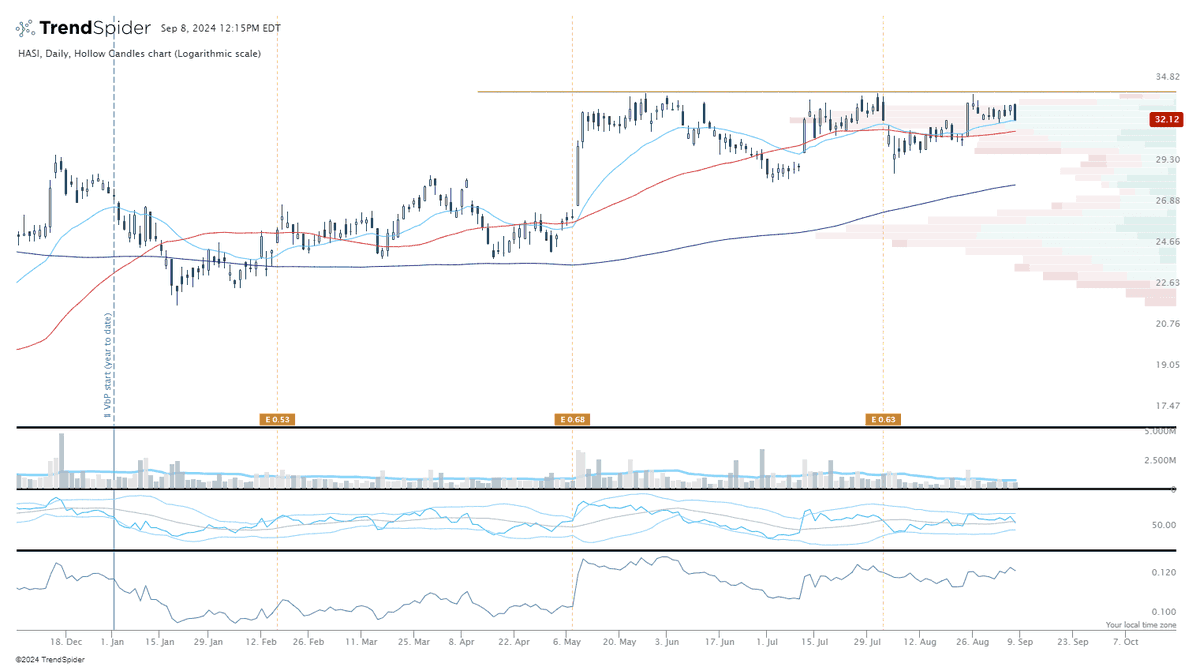Click the 0.100 indicator axis label
Screen dimensions: 1200x667
(1166, 612)
